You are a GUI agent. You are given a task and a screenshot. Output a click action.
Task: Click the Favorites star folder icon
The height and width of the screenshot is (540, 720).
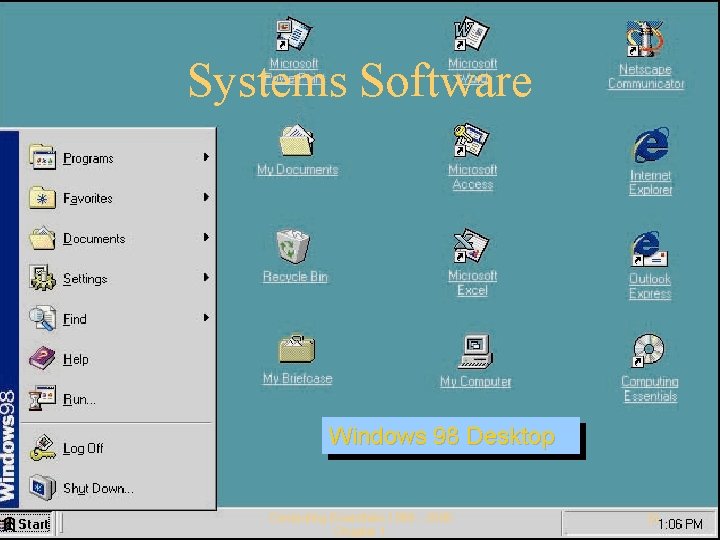click(x=42, y=198)
